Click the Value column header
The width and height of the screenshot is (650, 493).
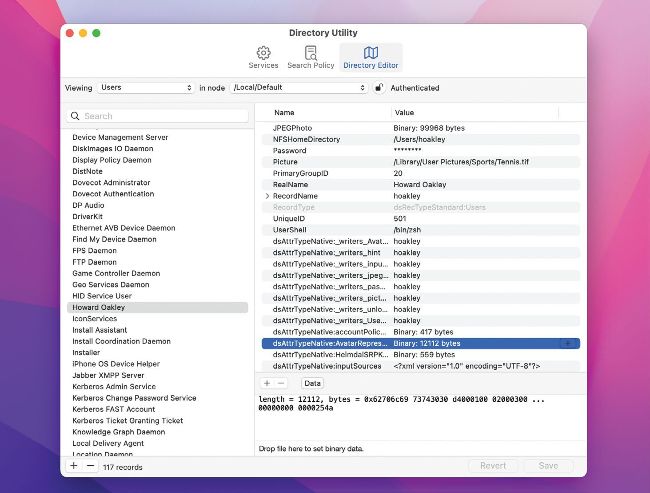tap(404, 113)
